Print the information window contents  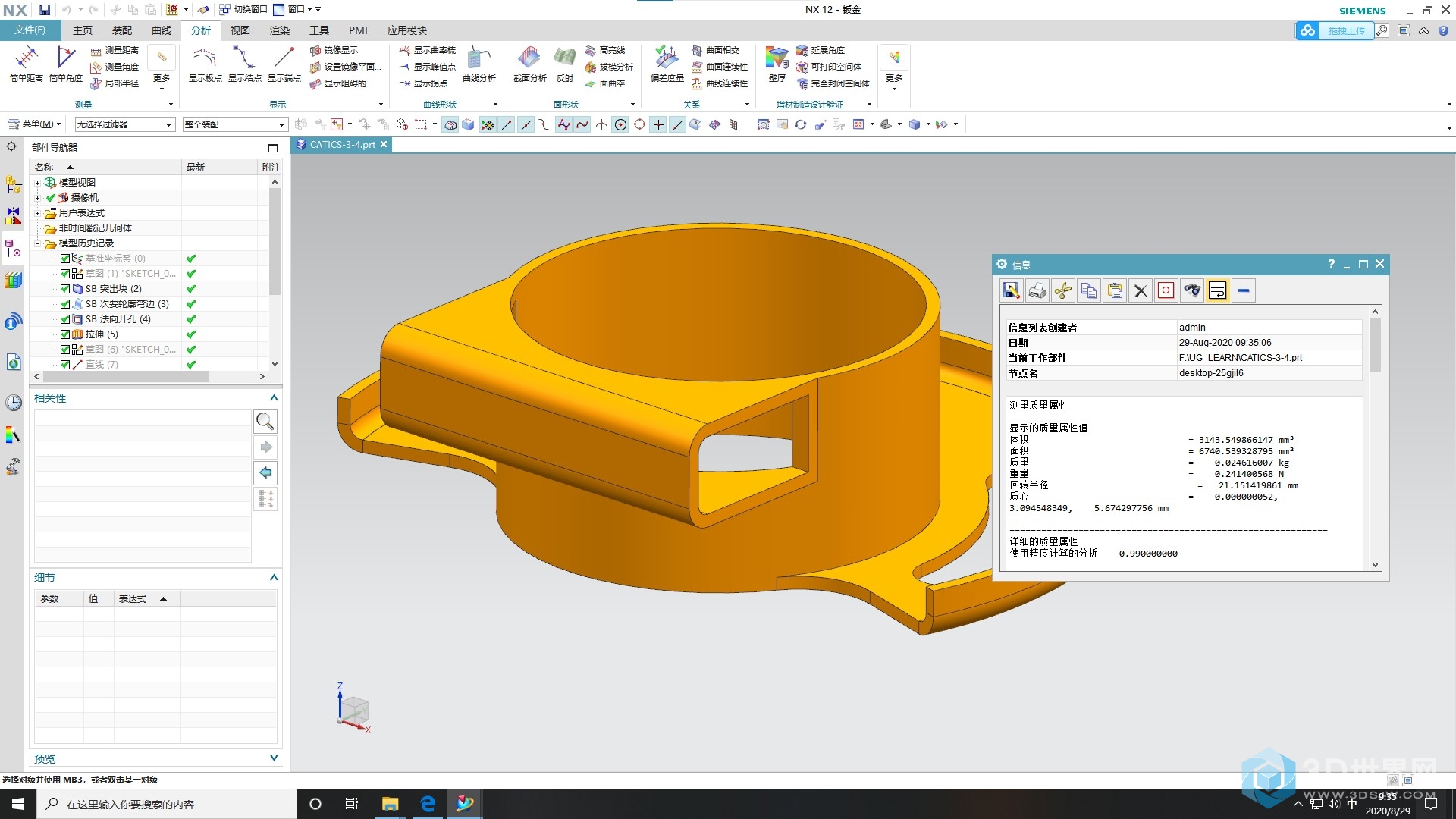pos(1037,290)
